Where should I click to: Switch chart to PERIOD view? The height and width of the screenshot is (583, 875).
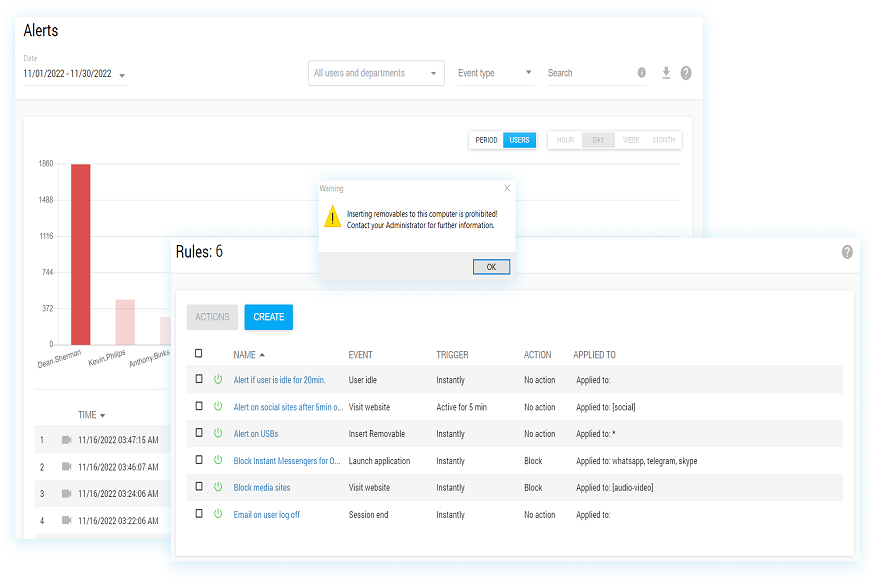coord(486,140)
